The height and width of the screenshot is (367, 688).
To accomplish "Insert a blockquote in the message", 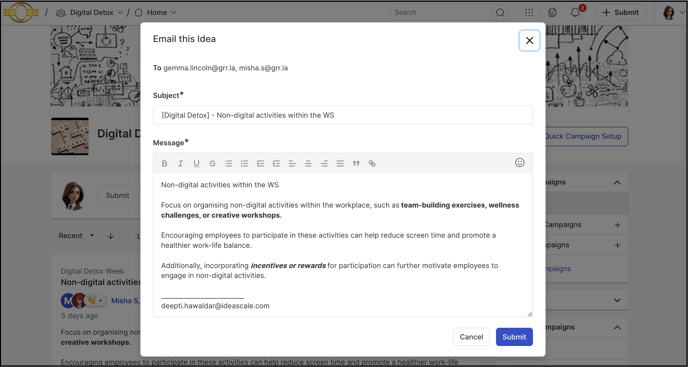I will 356,163.
